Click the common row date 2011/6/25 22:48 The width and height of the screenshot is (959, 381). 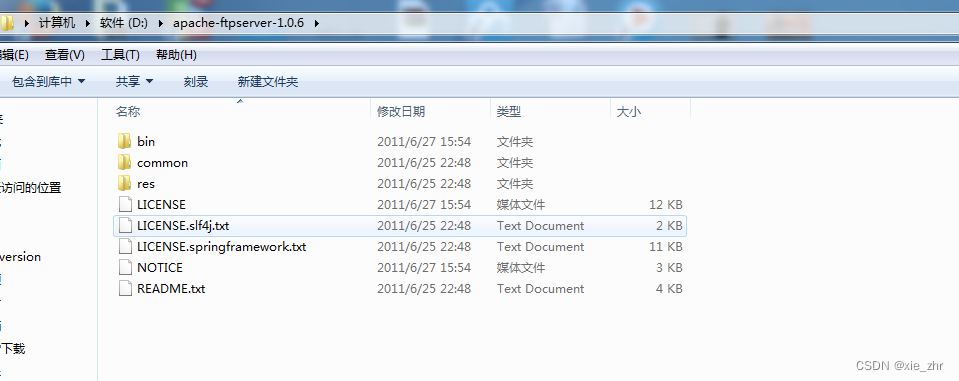[424, 163]
